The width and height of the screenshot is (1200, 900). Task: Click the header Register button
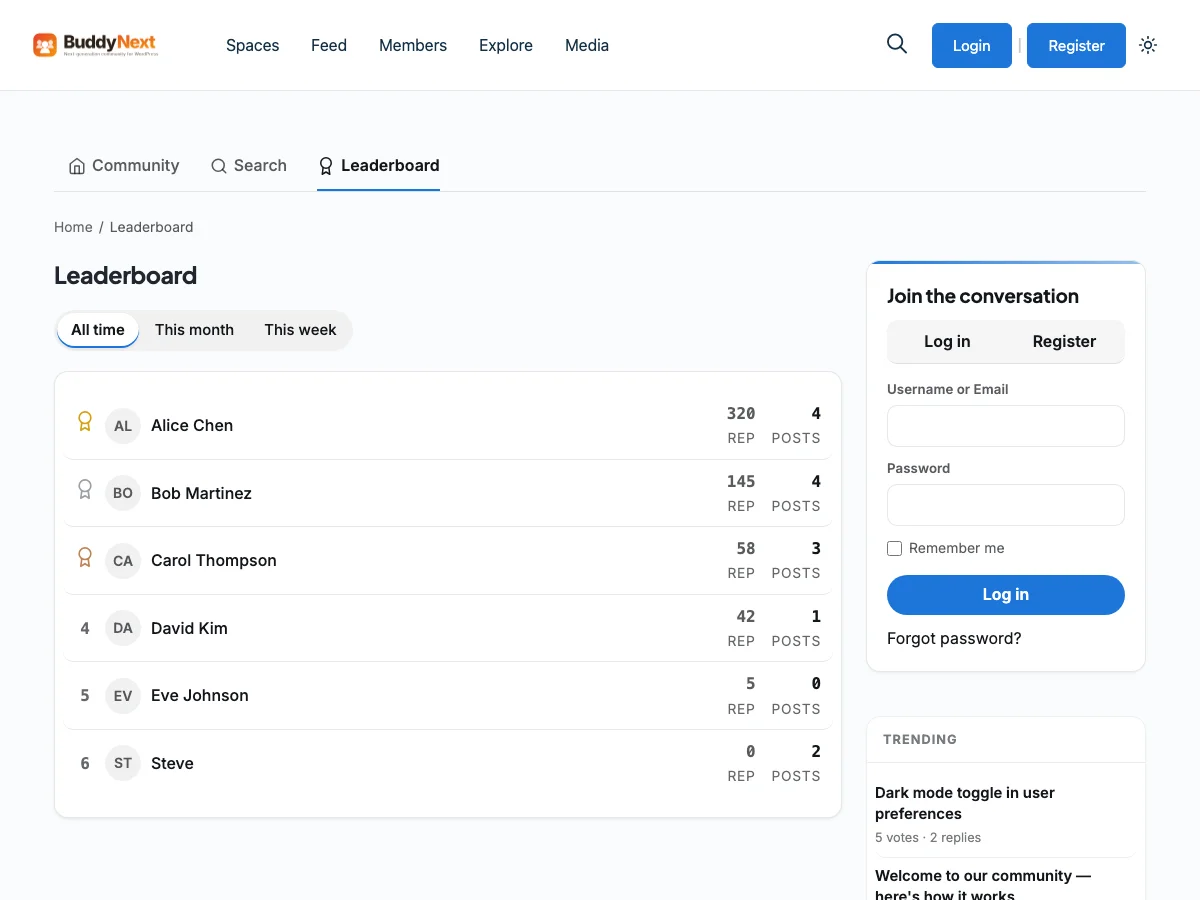pos(1076,45)
